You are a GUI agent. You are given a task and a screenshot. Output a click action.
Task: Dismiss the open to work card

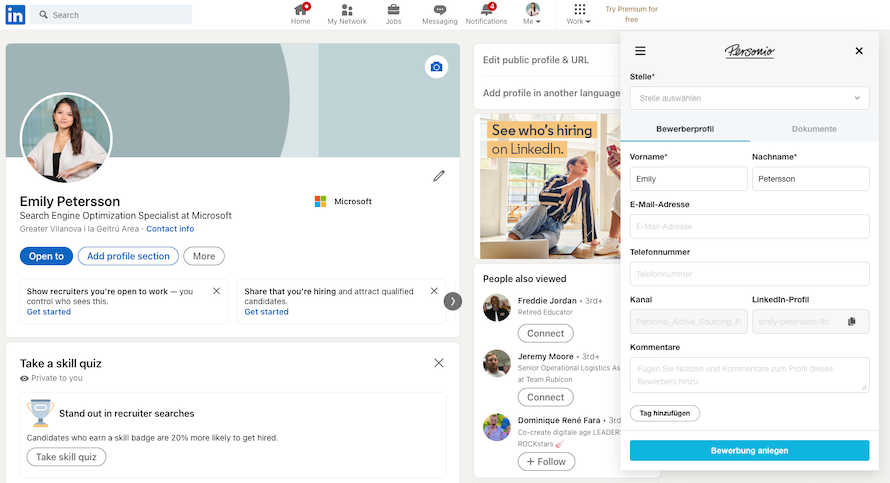coord(216,291)
